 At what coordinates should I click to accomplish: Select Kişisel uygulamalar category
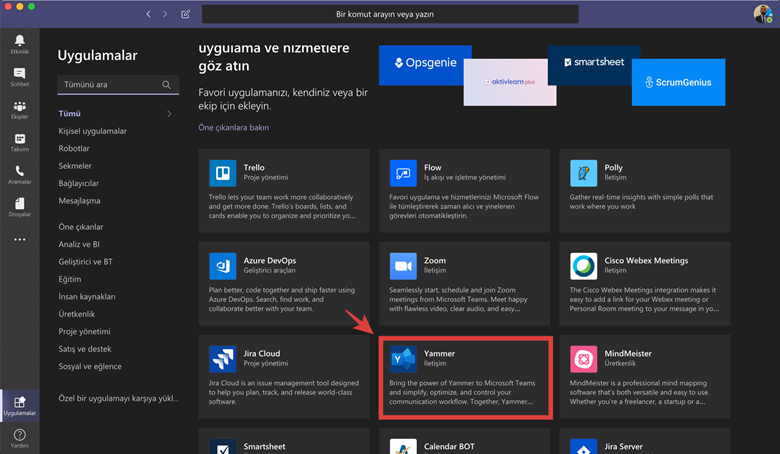93,131
